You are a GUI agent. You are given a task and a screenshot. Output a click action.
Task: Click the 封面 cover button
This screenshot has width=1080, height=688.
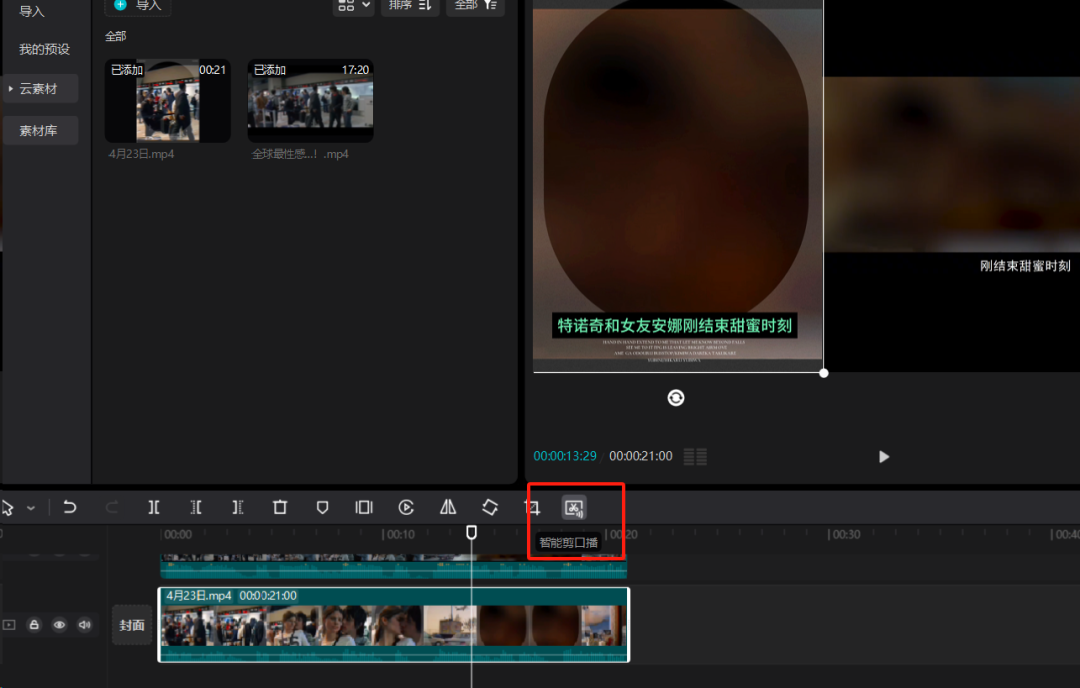pyautogui.click(x=132, y=625)
